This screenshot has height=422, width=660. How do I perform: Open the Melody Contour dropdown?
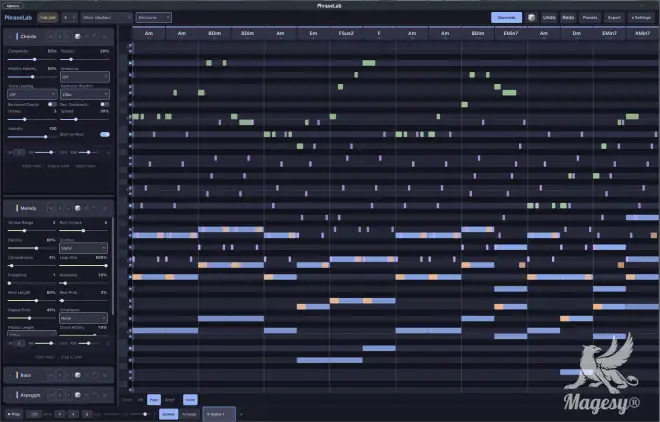pyautogui.click(x=83, y=248)
